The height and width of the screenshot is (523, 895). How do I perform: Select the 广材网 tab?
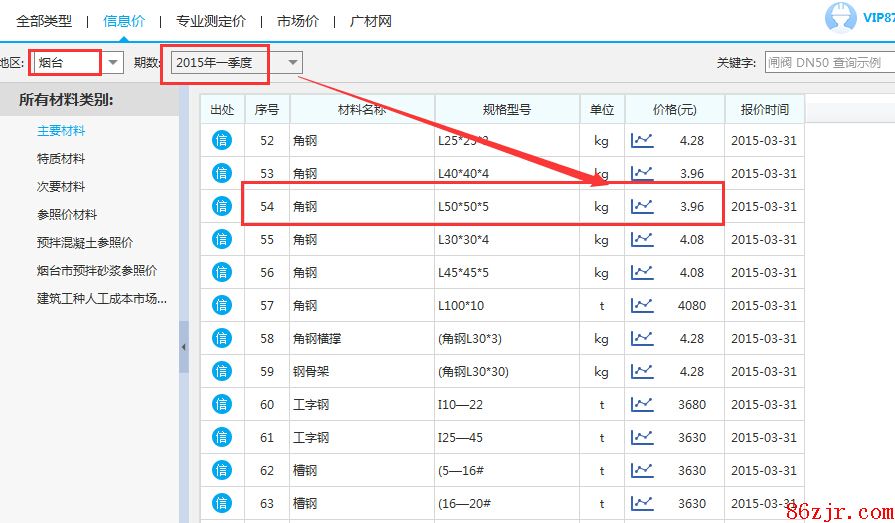coord(370,21)
